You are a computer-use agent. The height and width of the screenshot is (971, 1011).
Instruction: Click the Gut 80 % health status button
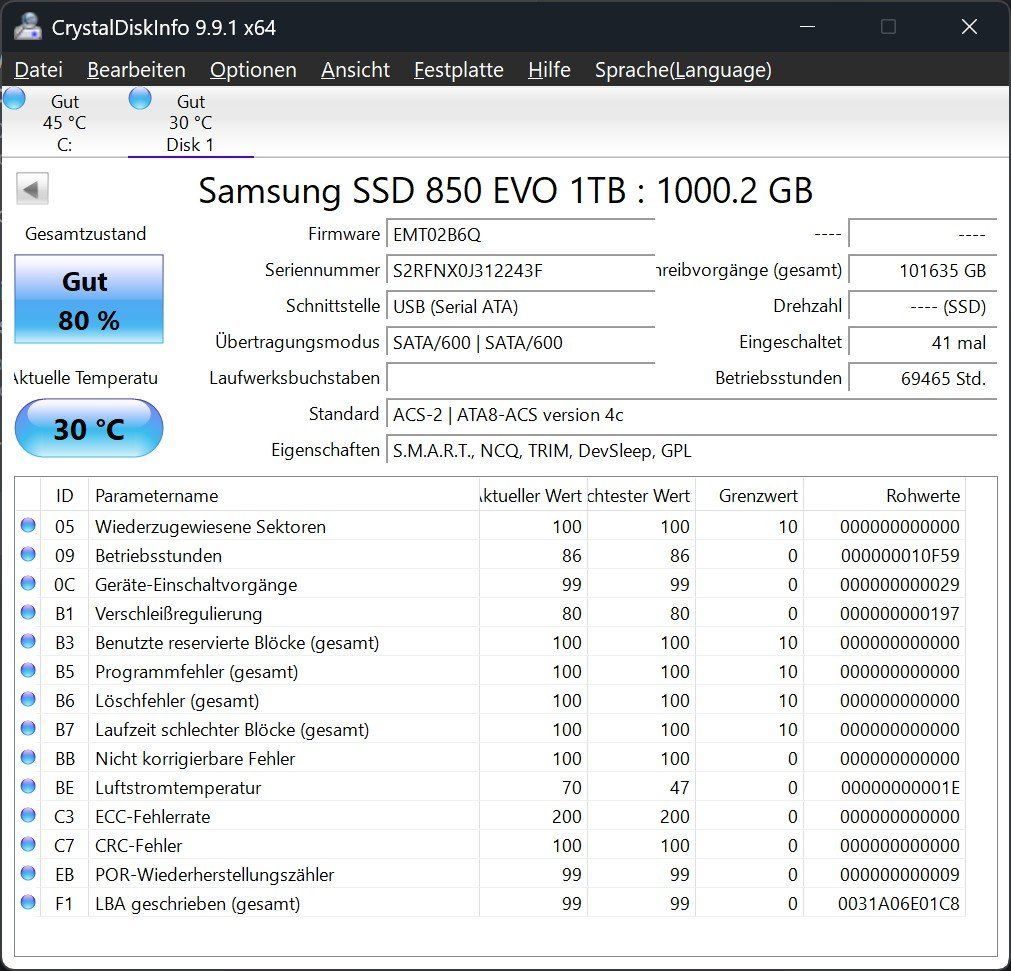pyautogui.click(x=89, y=299)
